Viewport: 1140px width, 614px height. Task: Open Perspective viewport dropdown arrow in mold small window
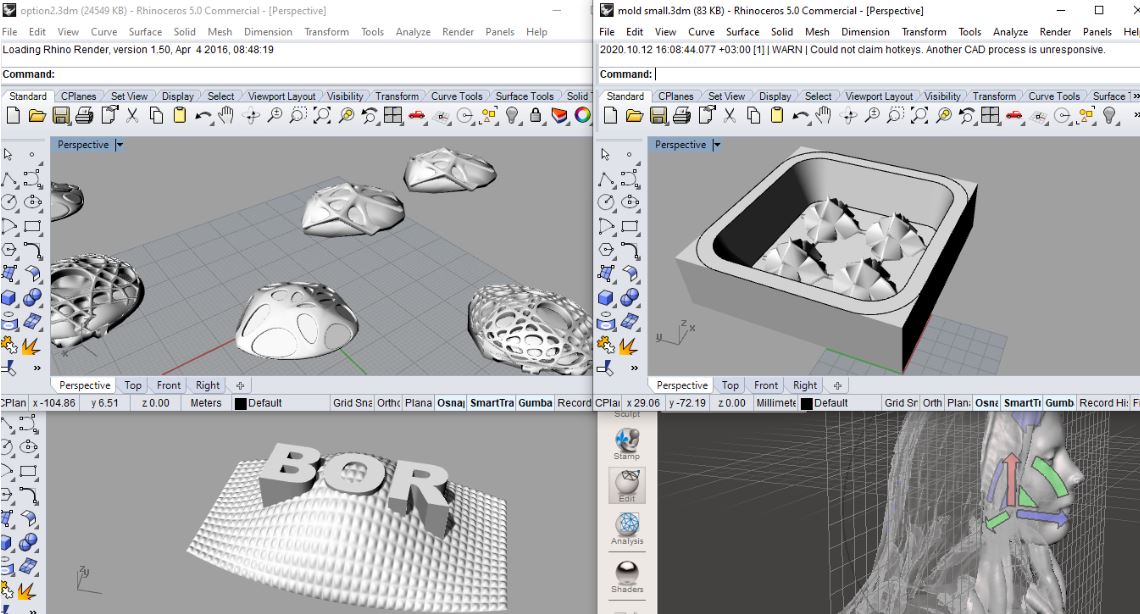coord(718,145)
